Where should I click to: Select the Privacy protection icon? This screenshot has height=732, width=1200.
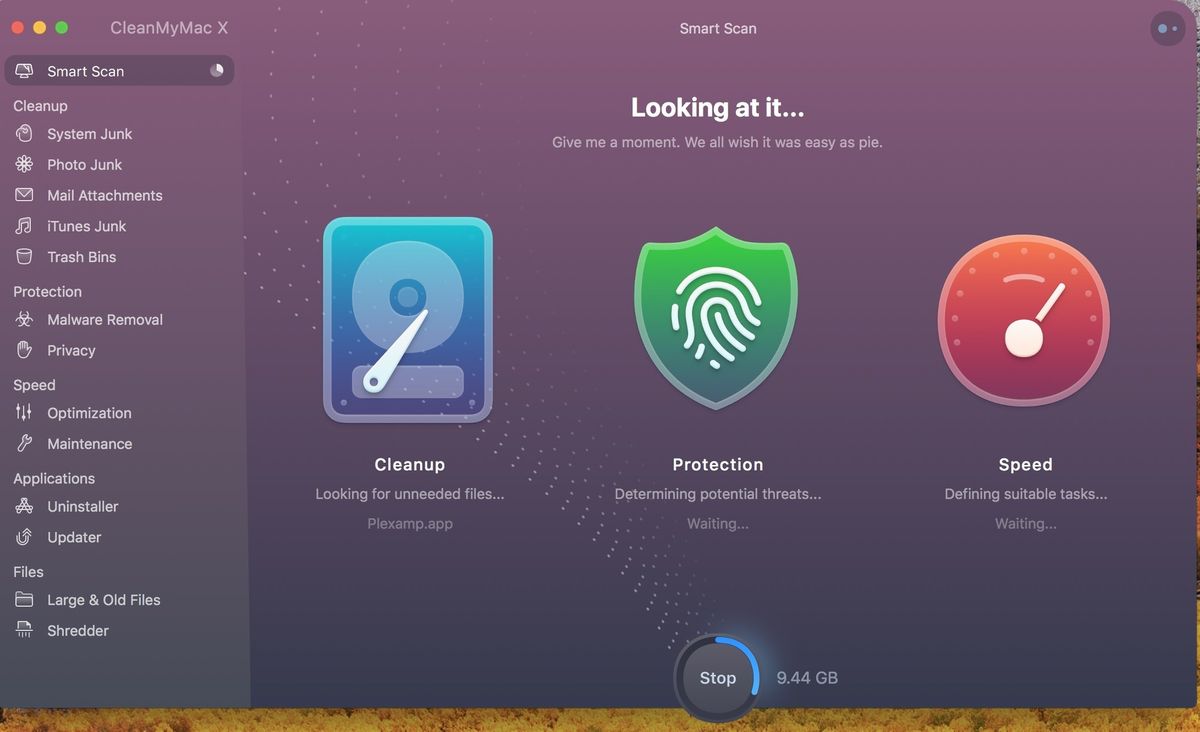(x=26, y=350)
